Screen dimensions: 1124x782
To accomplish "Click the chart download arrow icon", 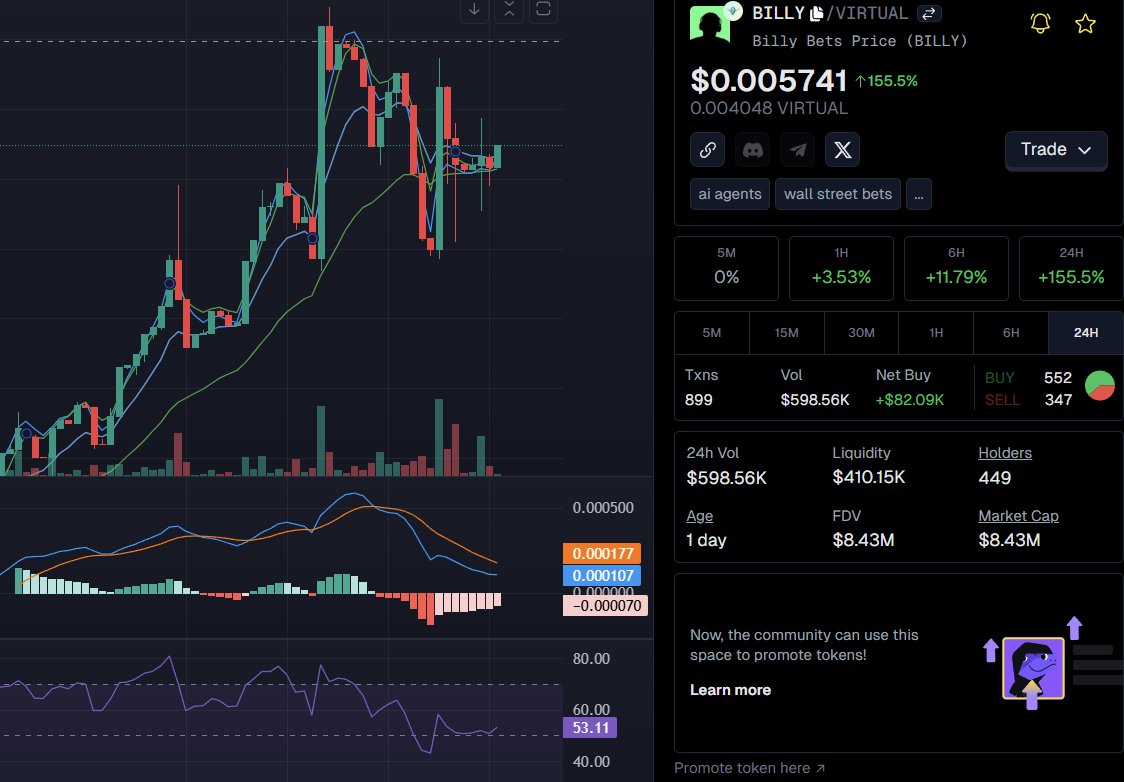I will [474, 10].
